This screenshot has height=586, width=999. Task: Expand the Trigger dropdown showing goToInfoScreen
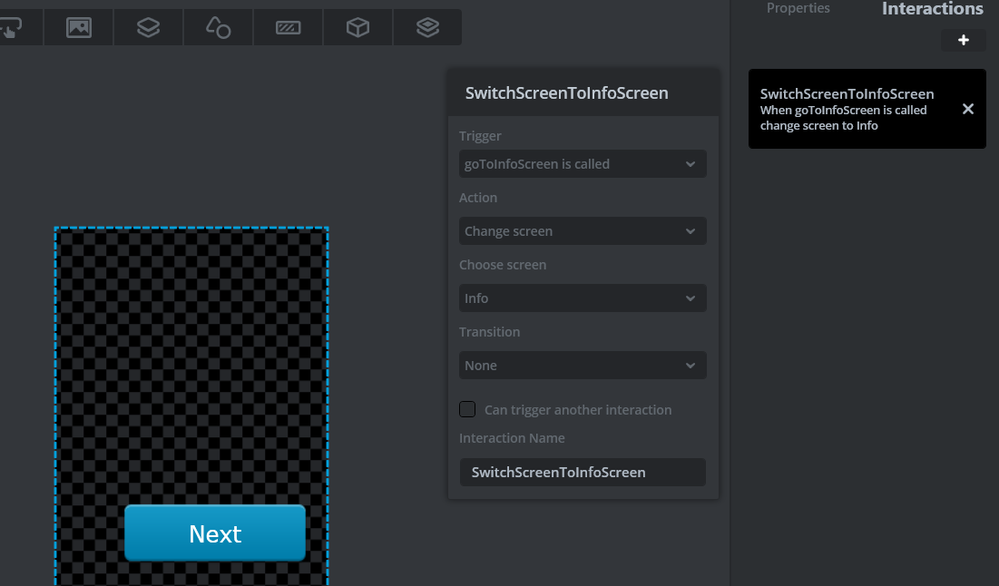tap(582, 164)
